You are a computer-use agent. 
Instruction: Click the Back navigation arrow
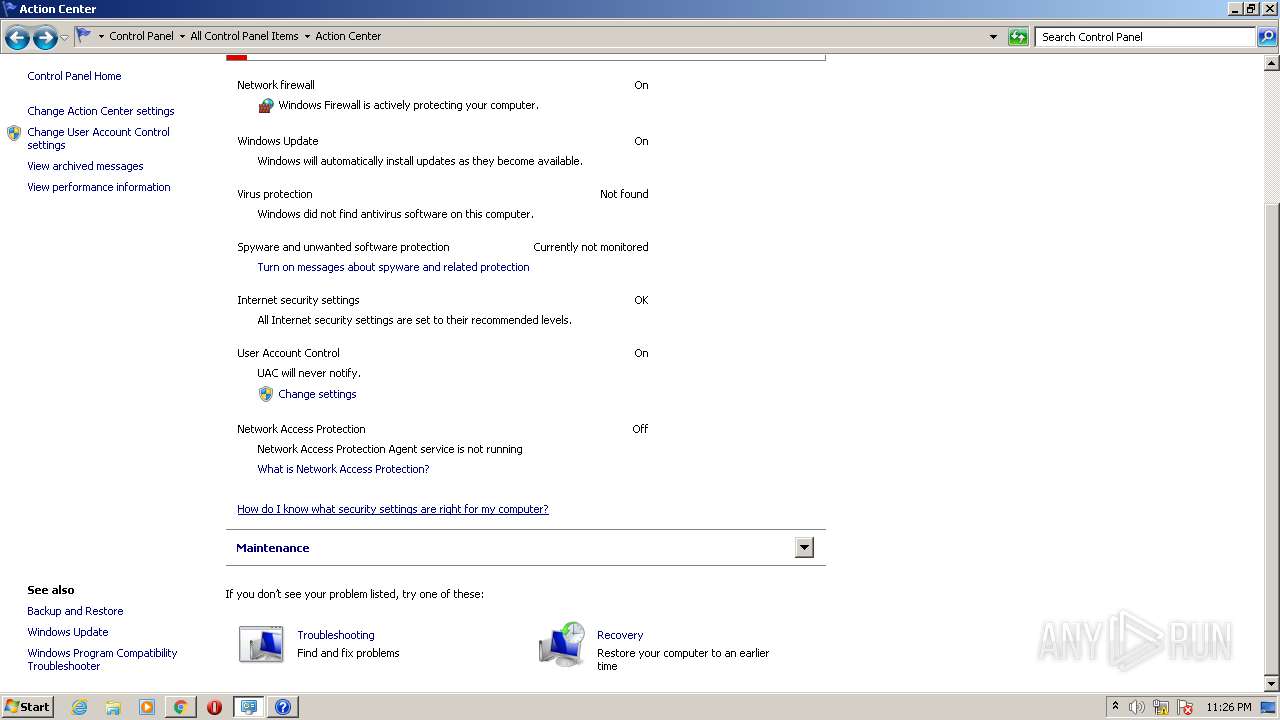(17, 38)
